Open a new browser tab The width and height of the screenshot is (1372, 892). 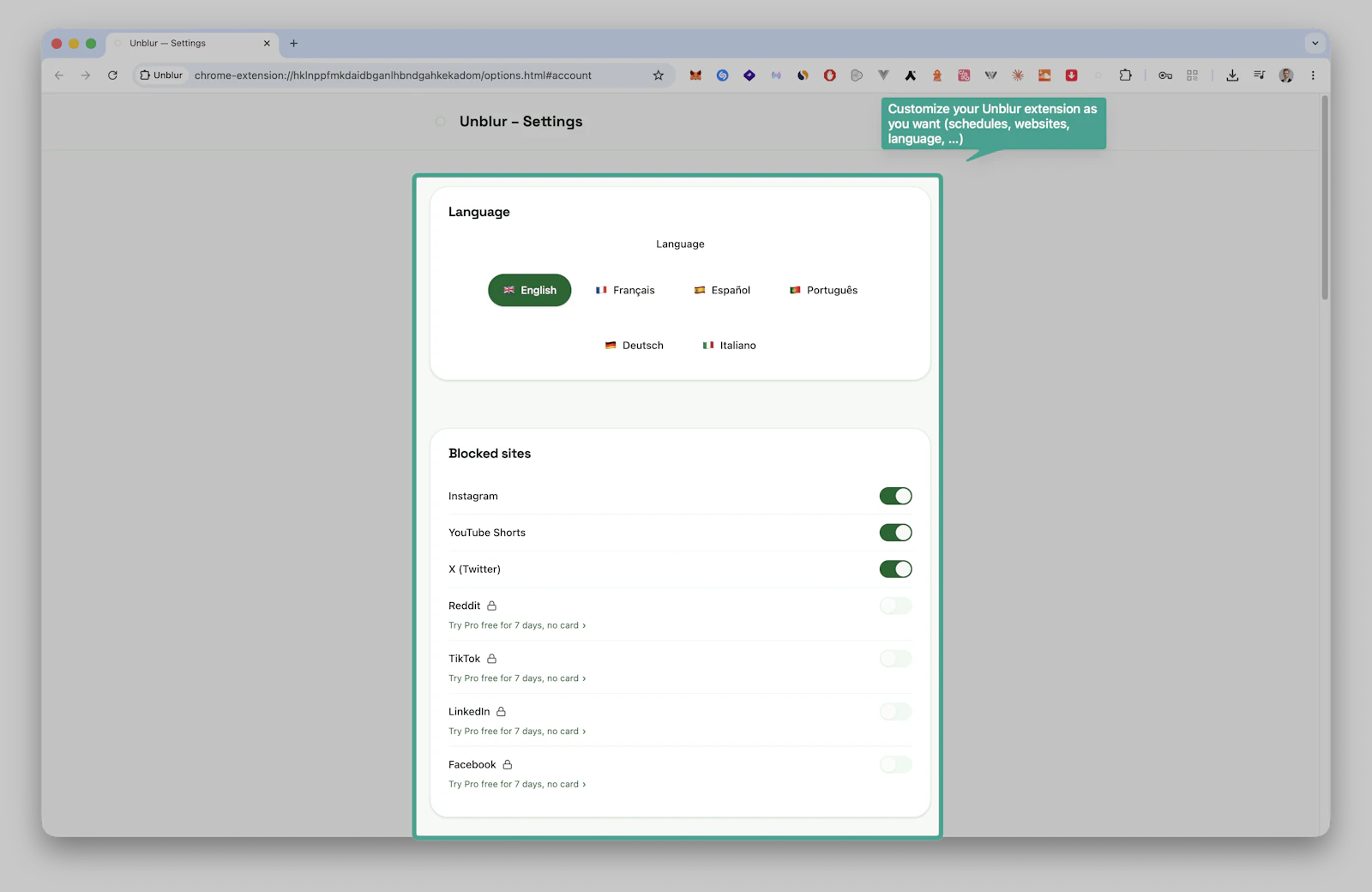pyautogui.click(x=293, y=43)
